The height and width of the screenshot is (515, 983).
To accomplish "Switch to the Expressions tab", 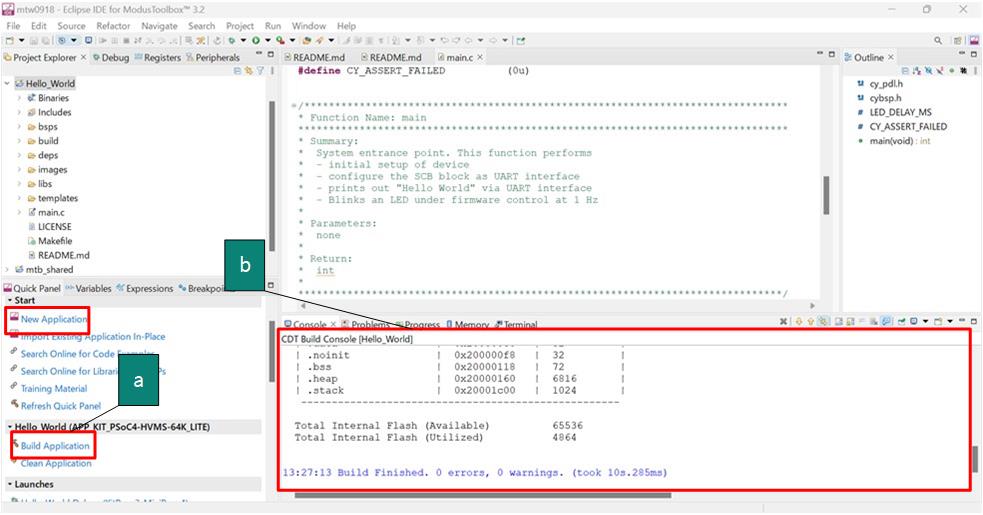I will click(x=144, y=289).
